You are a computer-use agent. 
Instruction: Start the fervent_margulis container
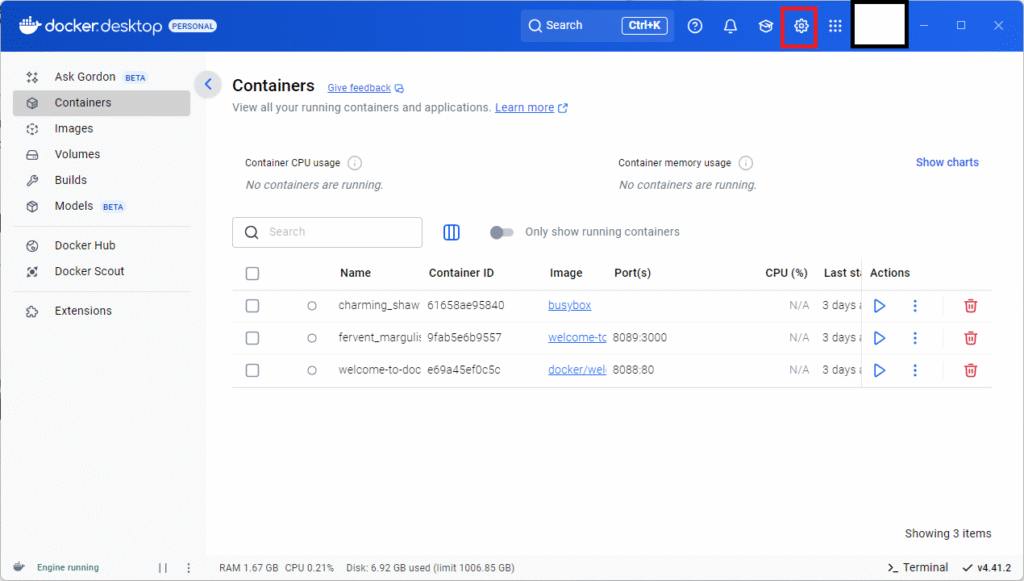880,338
